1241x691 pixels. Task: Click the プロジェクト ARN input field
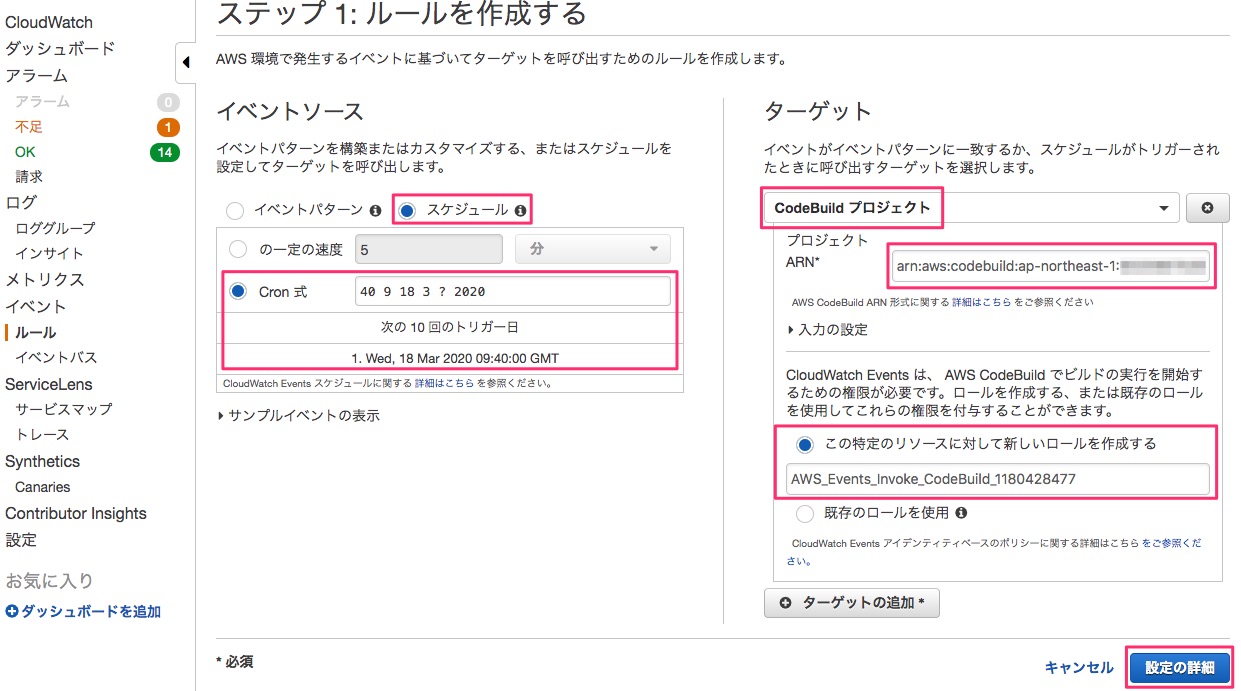pos(1053,265)
